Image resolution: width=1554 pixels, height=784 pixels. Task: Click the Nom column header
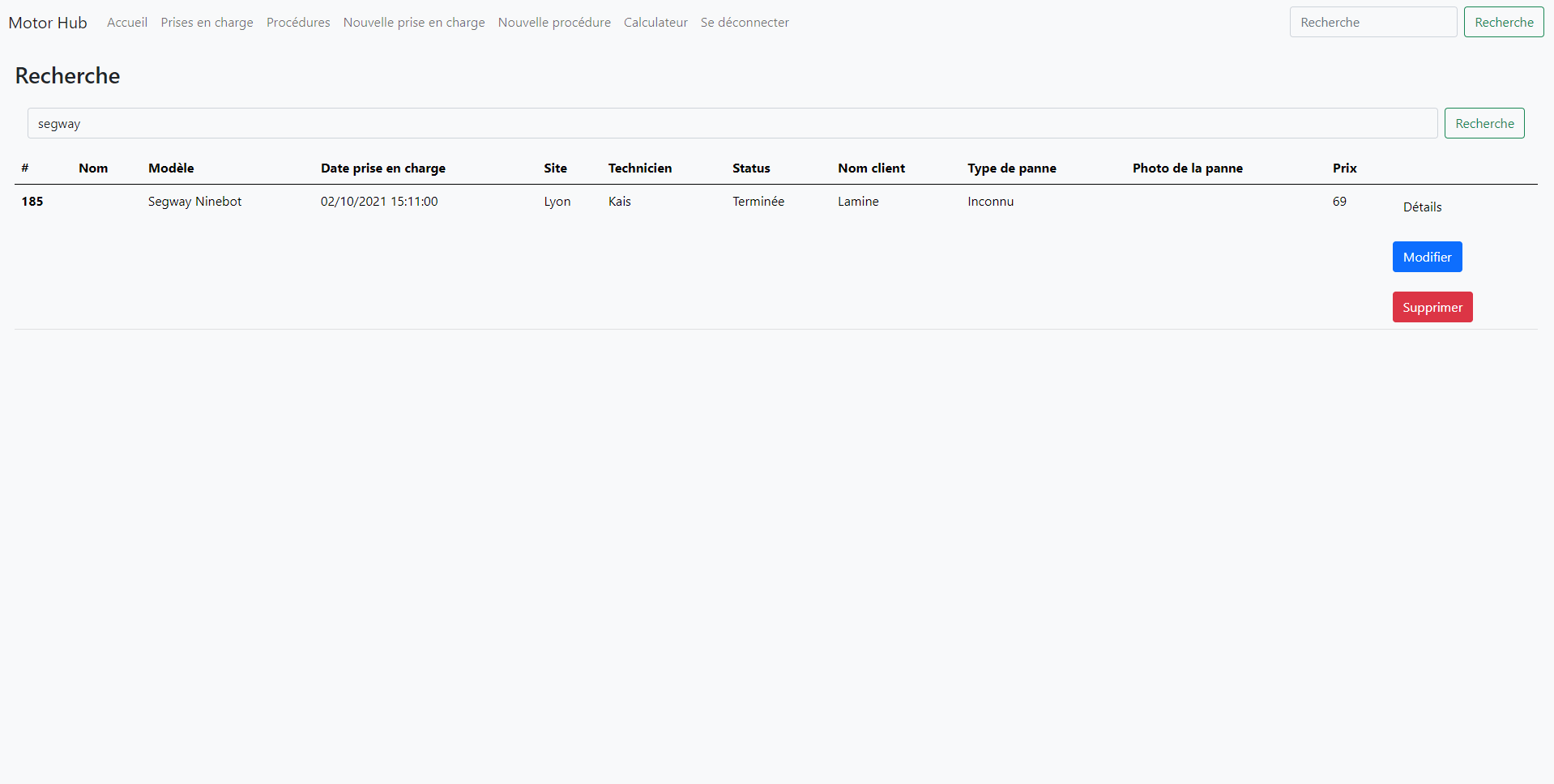point(93,168)
